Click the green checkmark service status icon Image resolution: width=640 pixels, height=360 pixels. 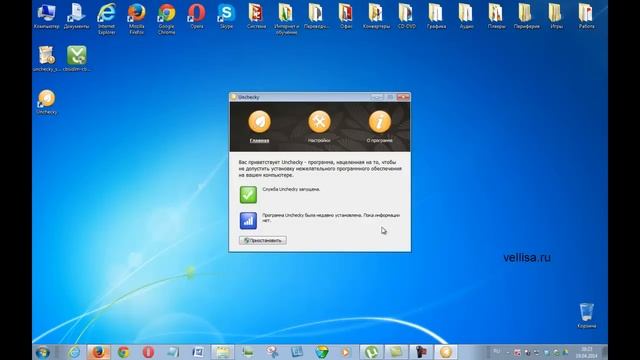(x=248, y=195)
